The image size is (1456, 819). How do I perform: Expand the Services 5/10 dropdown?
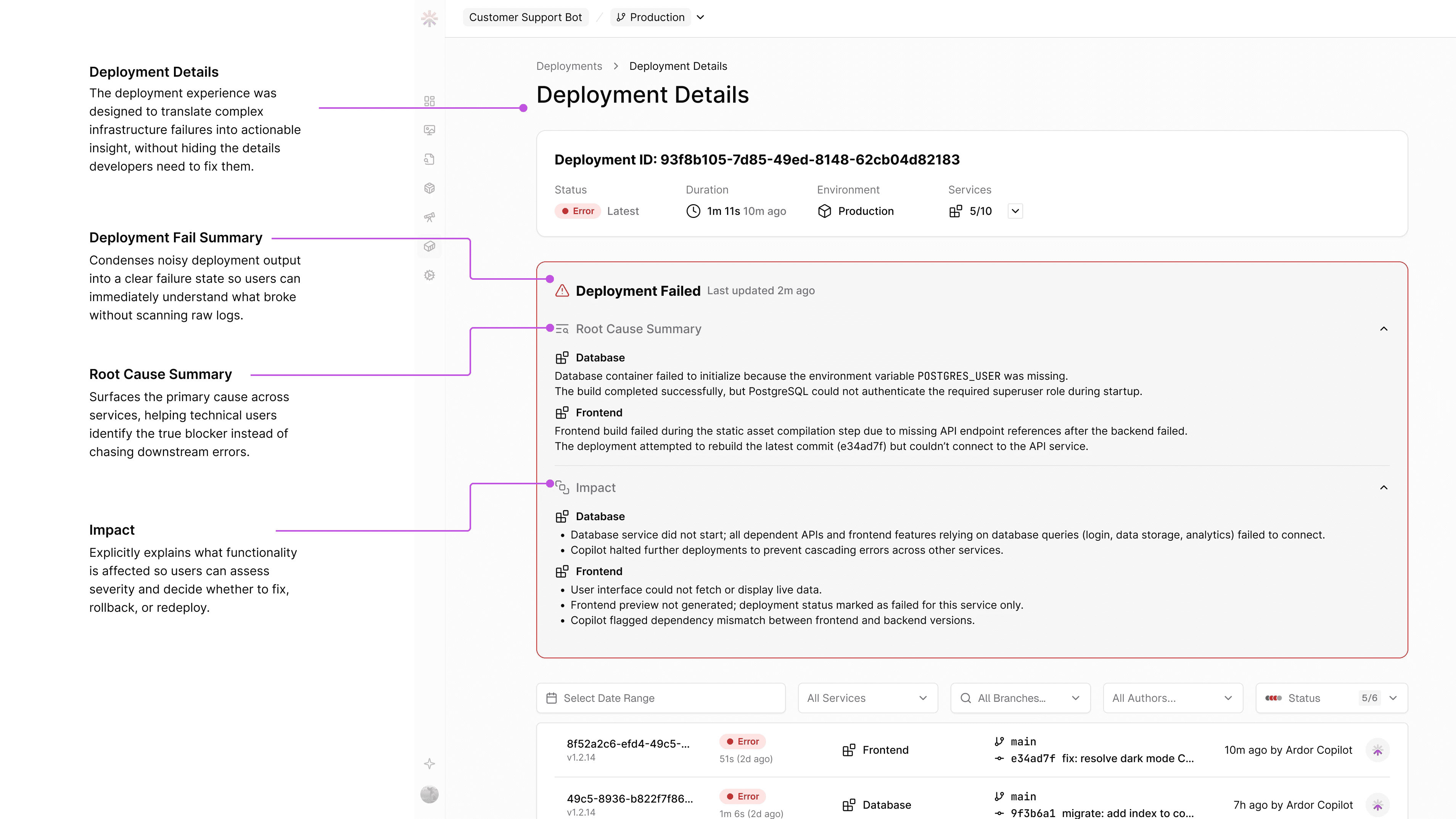coord(1015,211)
